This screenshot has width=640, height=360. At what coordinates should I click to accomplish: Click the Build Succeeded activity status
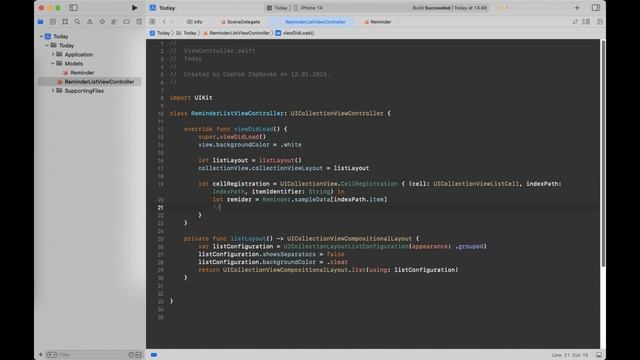click(x=449, y=8)
